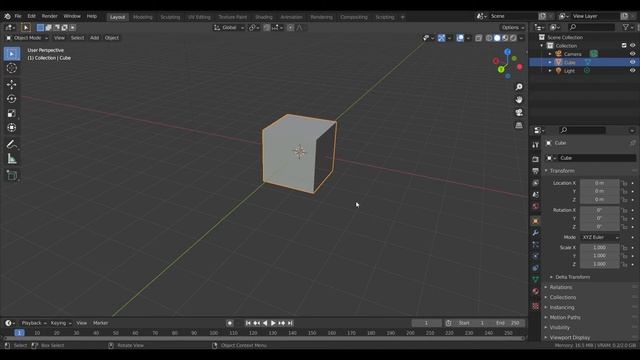
Task: Select the Measure tool
Action: click(12, 159)
